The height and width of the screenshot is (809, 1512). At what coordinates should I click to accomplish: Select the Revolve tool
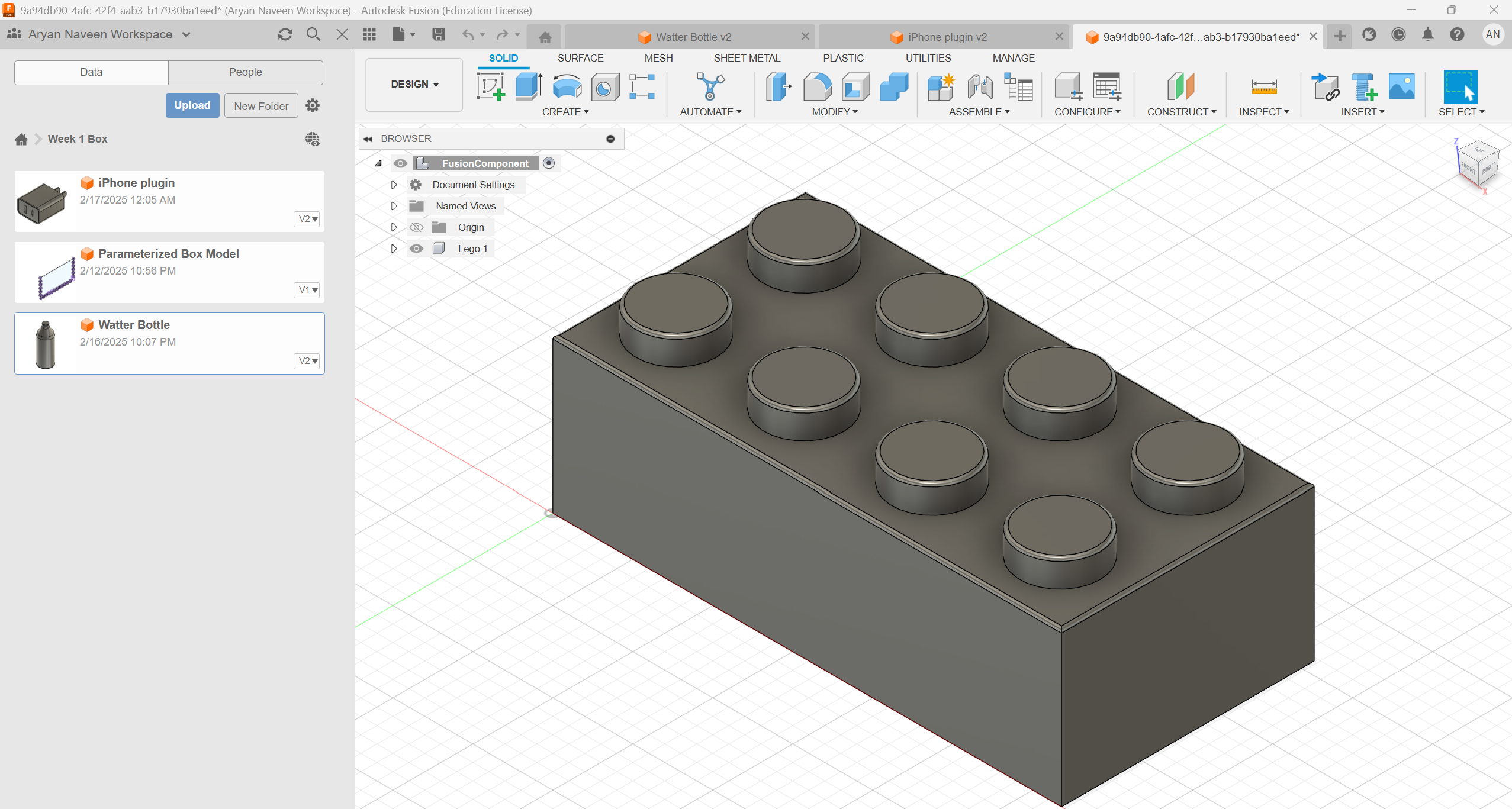click(x=567, y=87)
